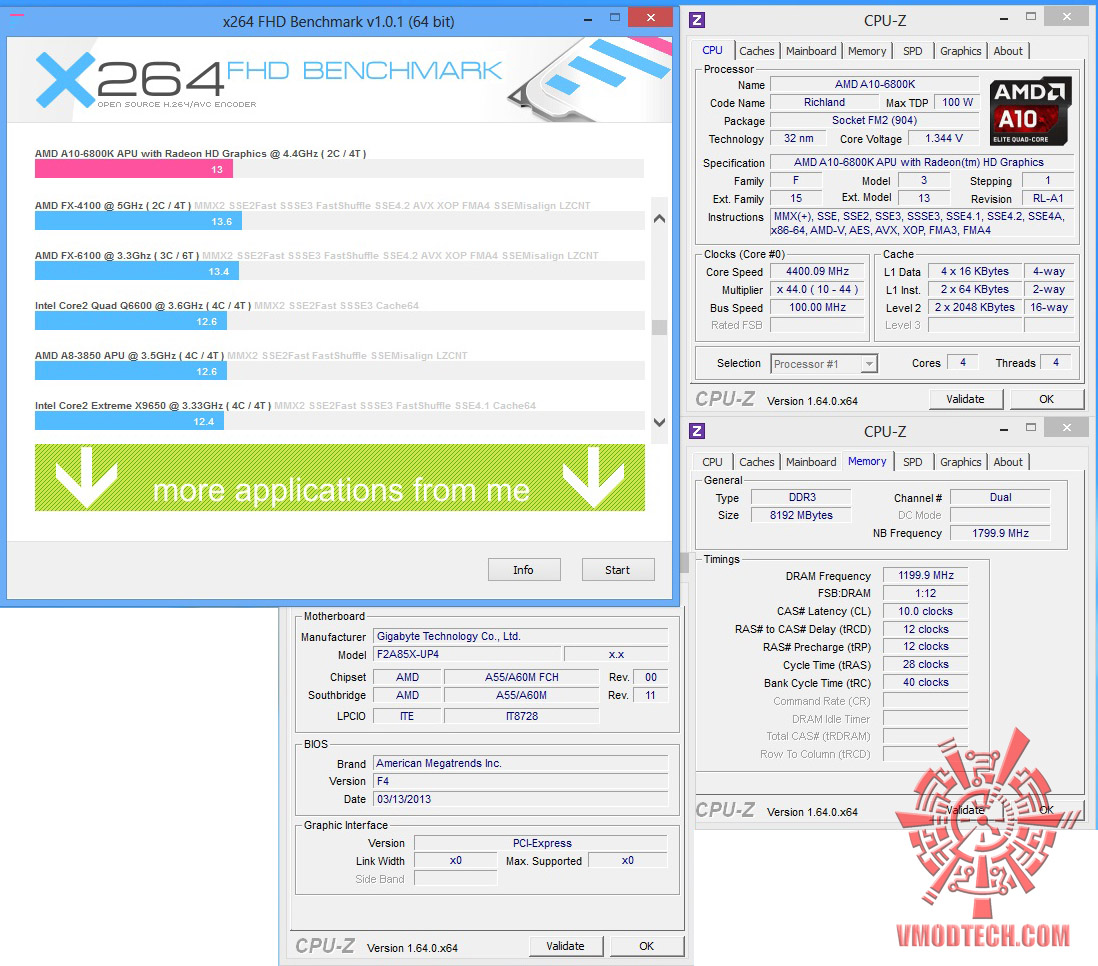Click the AMD FX-6100 result bar showing 13.4
Viewport: 1098px width, 966px height.
pos(137,271)
